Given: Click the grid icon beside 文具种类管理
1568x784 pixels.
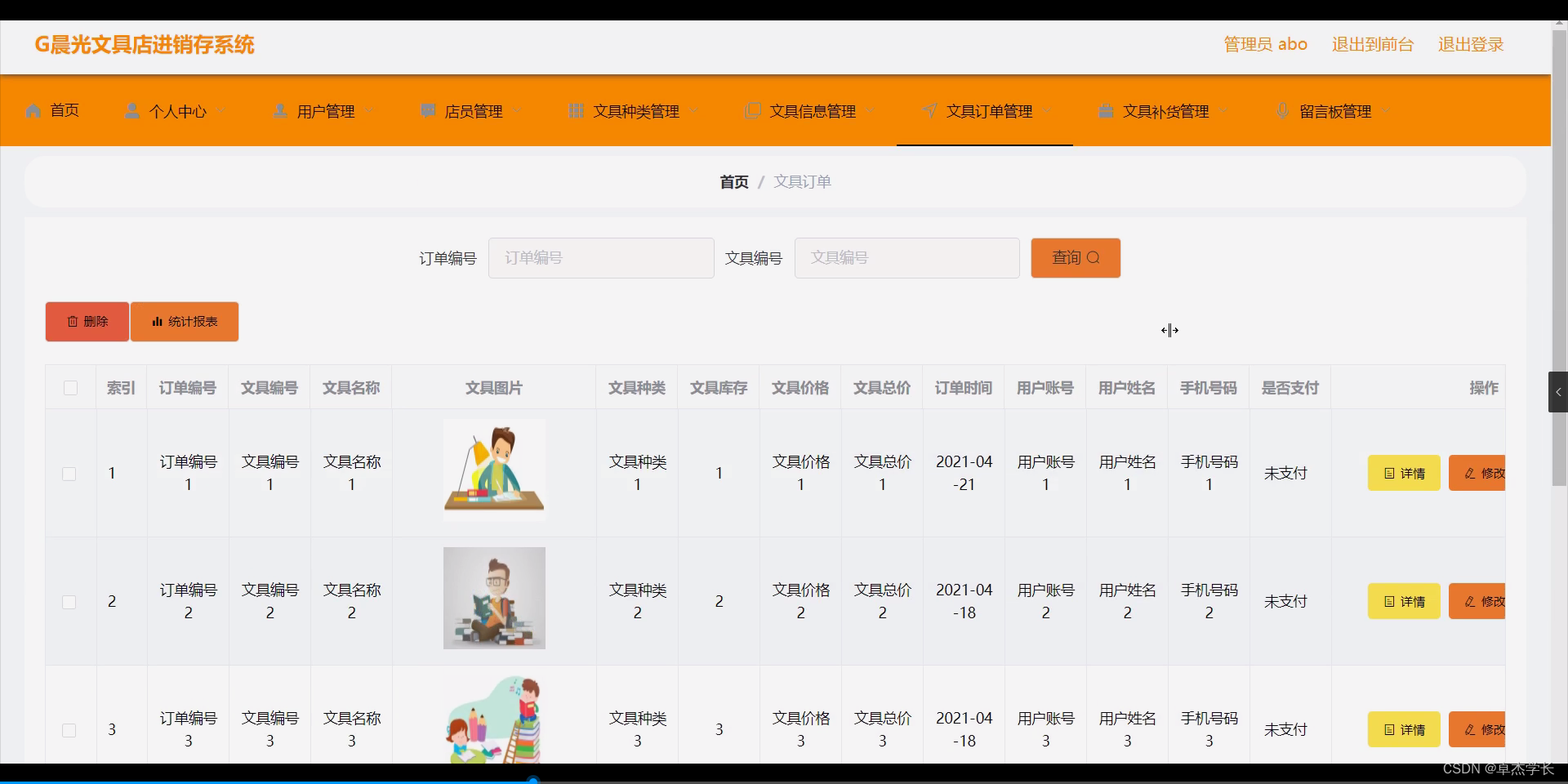Looking at the screenshot, I should (576, 111).
